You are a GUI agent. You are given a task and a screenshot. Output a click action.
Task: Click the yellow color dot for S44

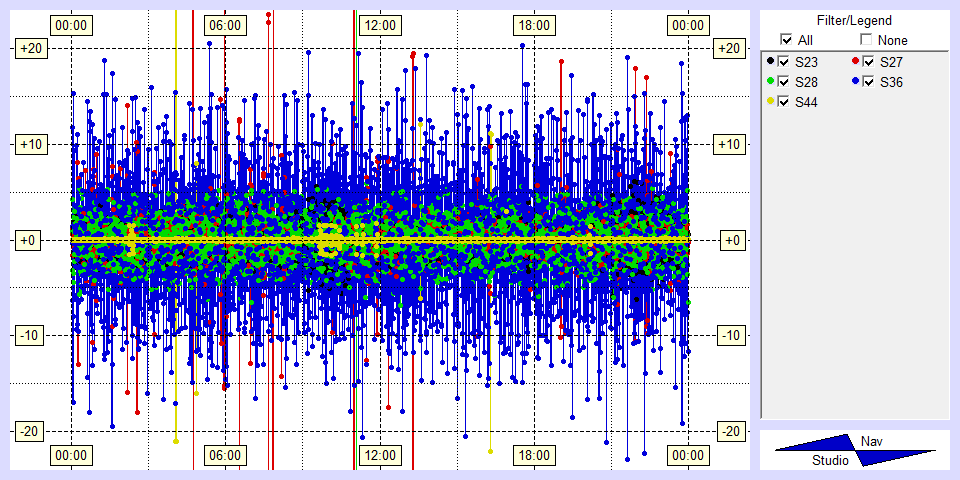[770, 101]
